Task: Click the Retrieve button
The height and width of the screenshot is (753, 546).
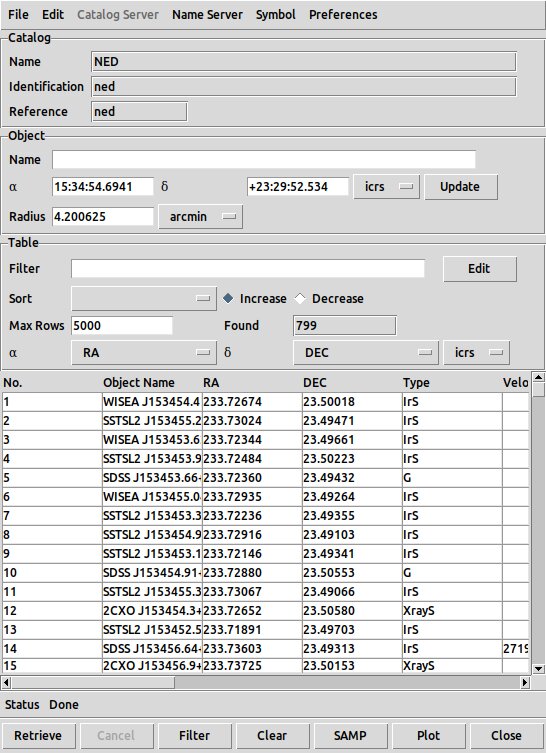Action: (x=38, y=735)
